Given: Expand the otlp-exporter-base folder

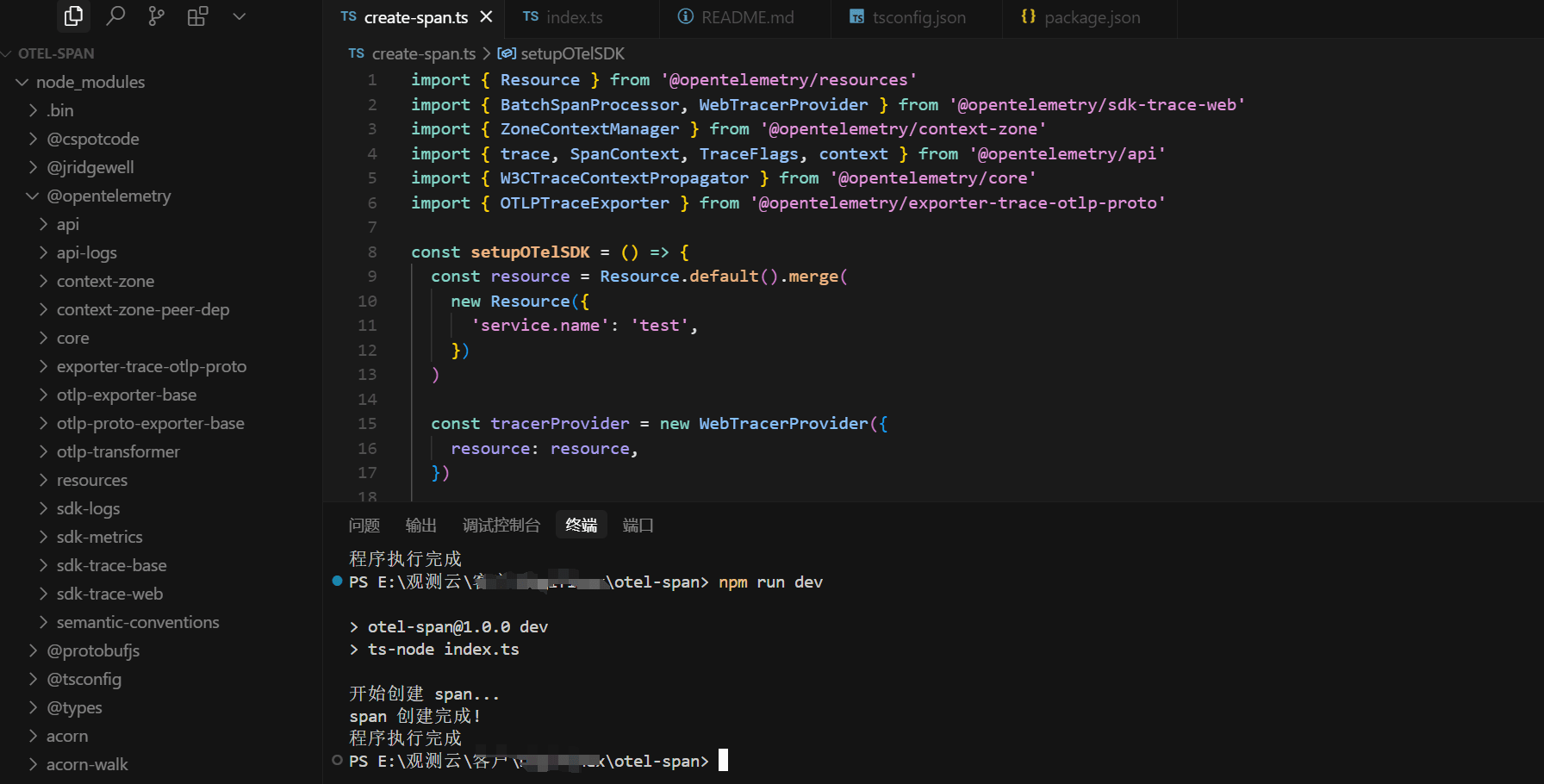Looking at the screenshot, I should coord(43,395).
